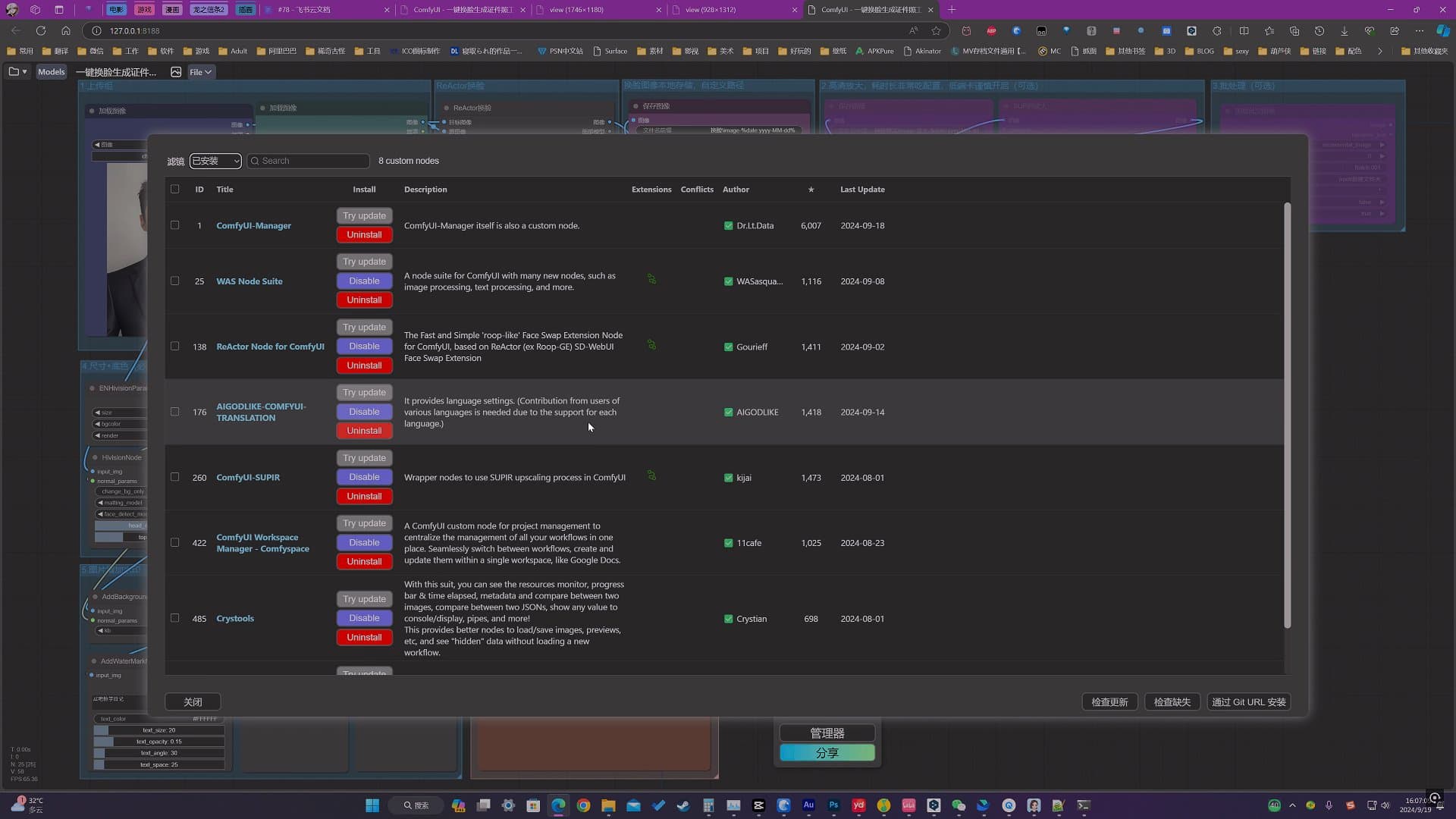The image size is (1456, 819).
Task: Click the custom nodes list scrollbar
Action: 1287,416
